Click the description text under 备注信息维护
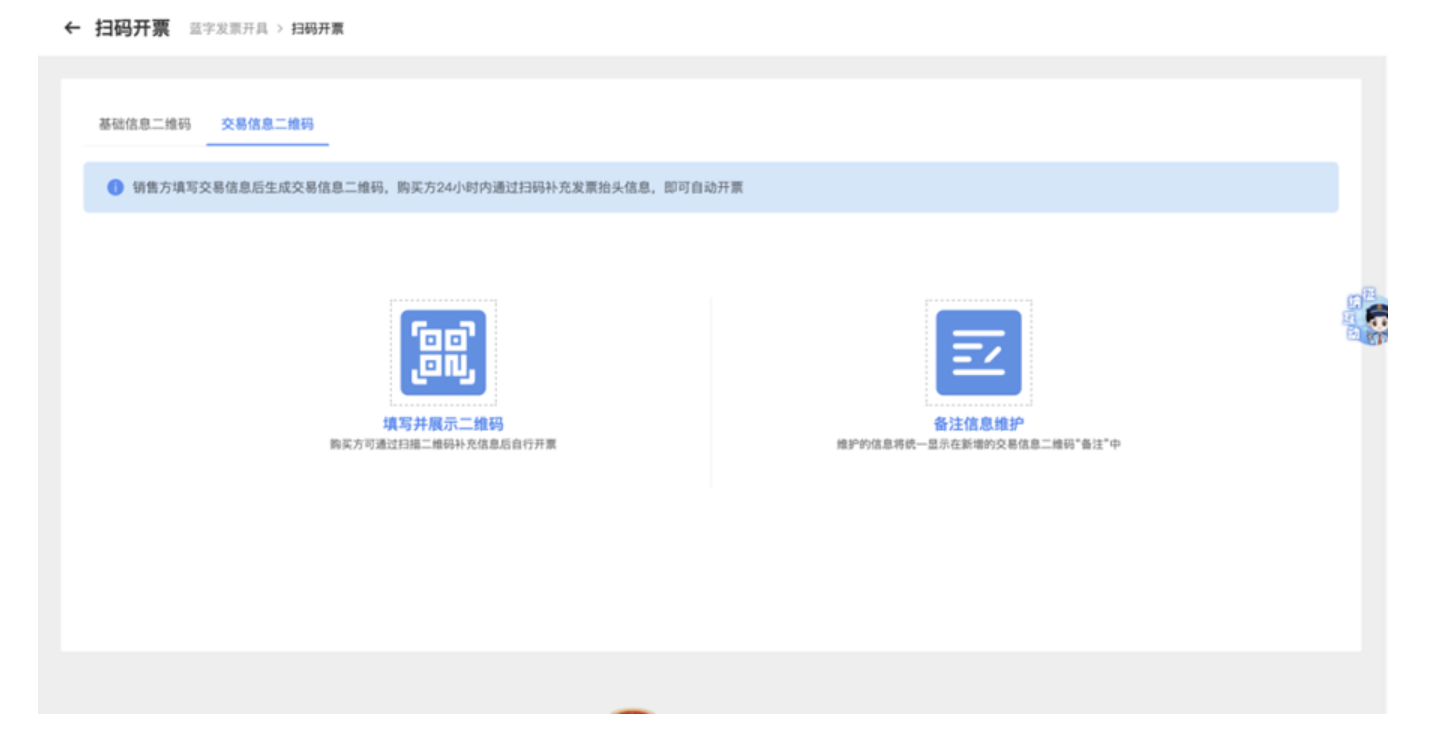1432x734 pixels. (977, 440)
